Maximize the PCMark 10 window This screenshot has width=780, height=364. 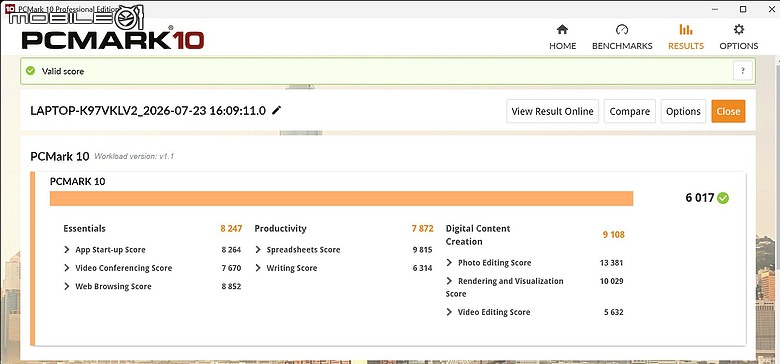click(x=743, y=9)
